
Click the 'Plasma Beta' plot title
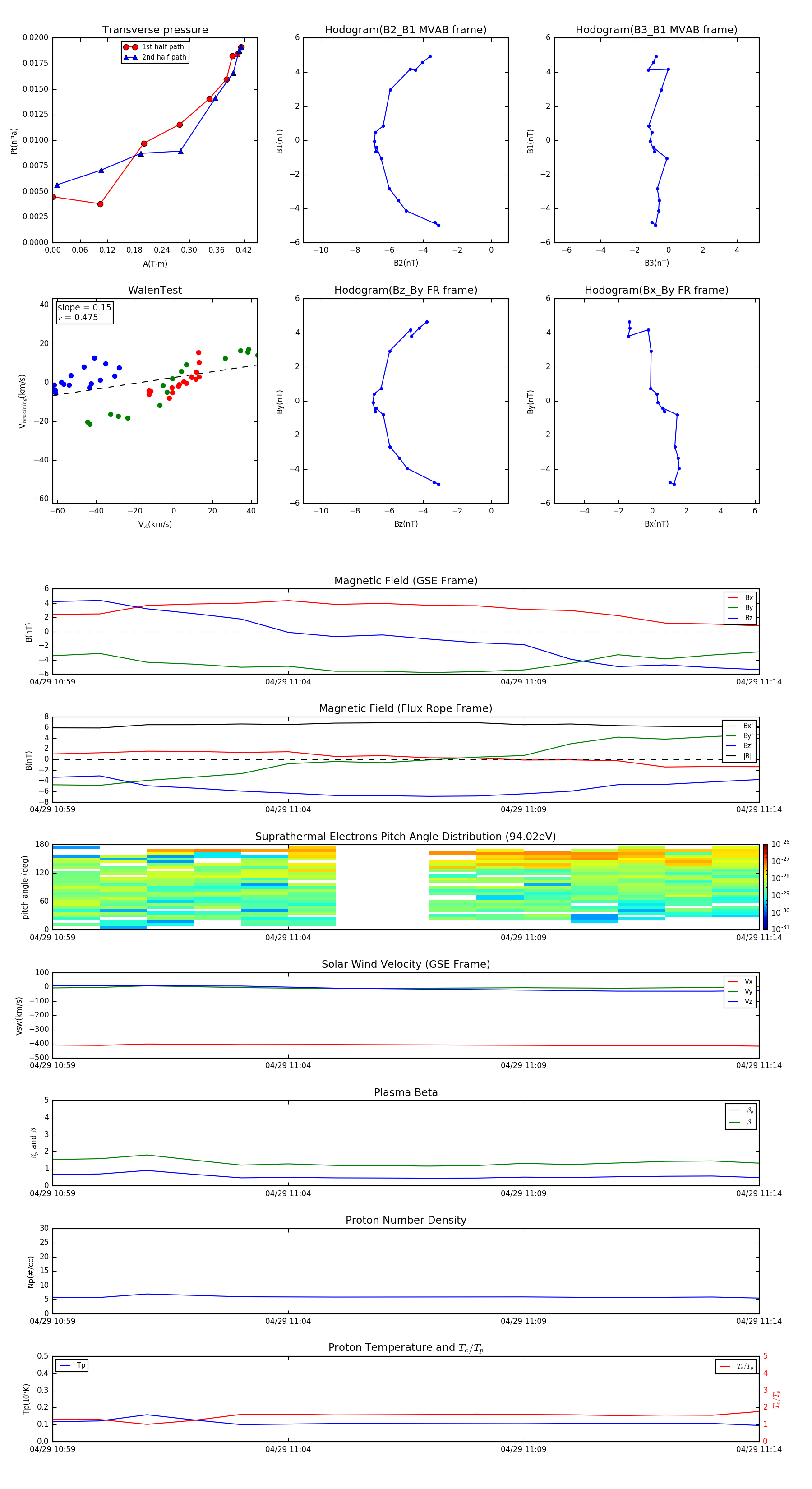click(406, 1093)
